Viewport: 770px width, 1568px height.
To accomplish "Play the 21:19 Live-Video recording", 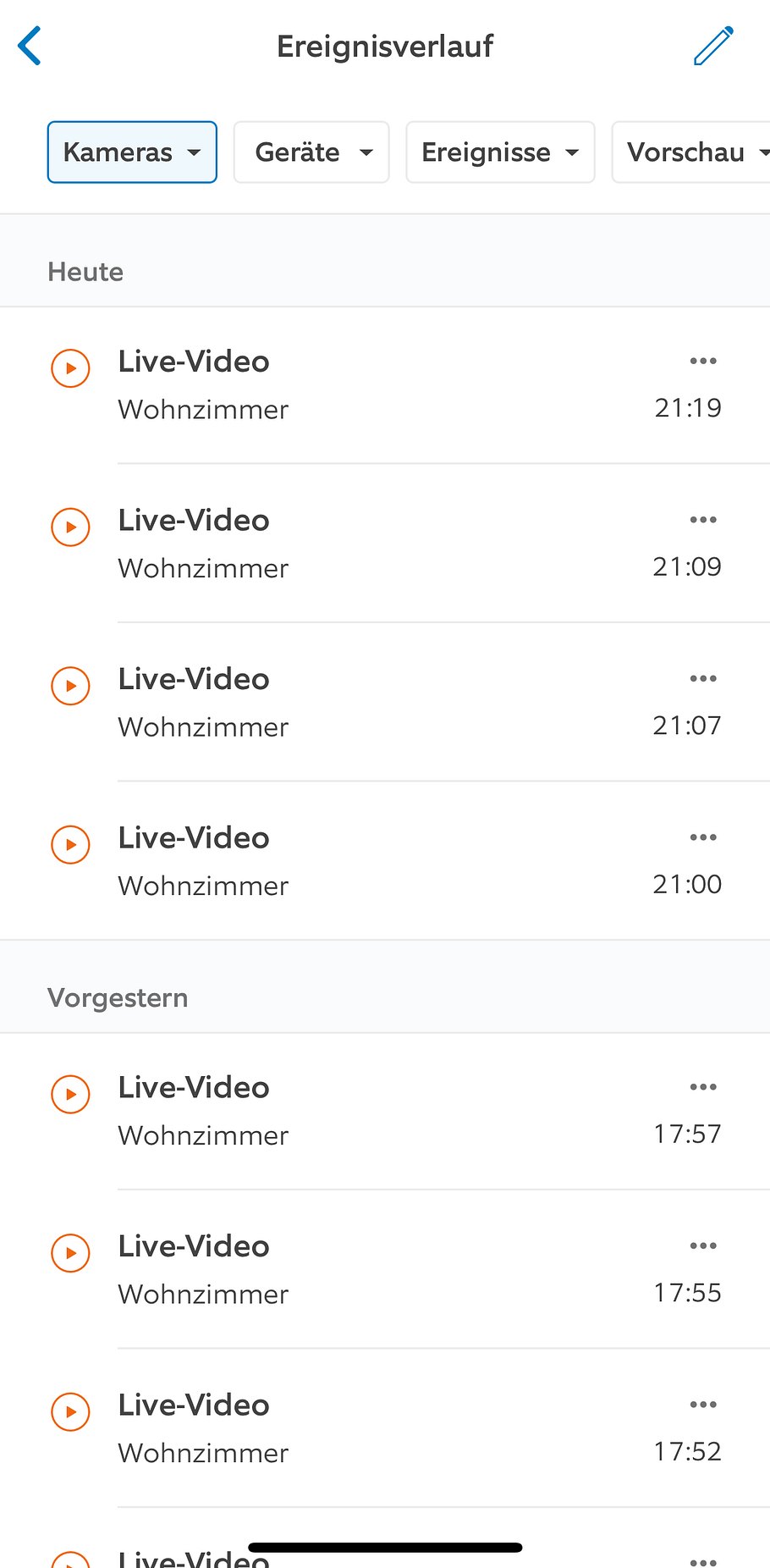I will click(x=71, y=368).
